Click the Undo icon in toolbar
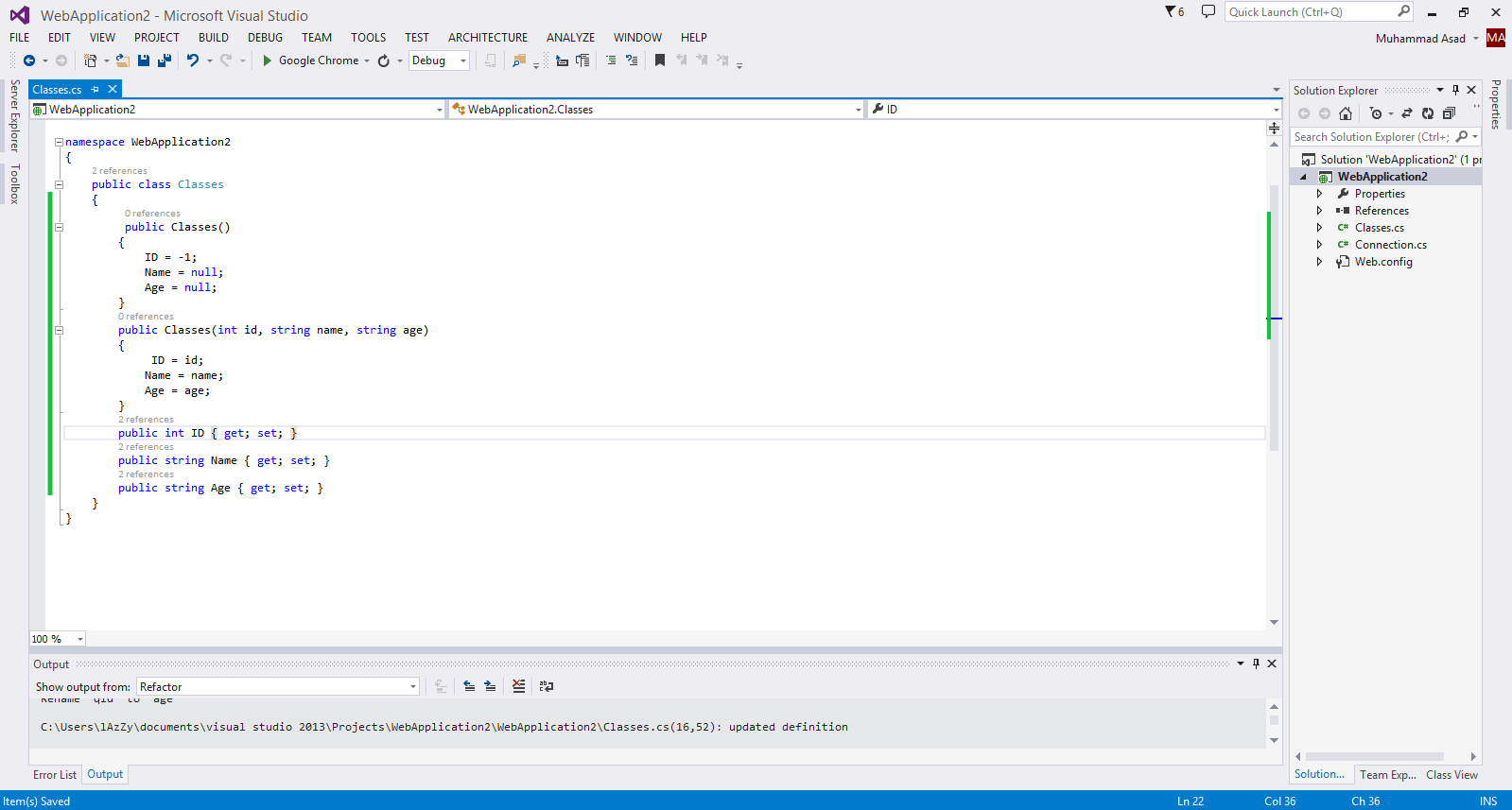The image size is (1512, 810). click(x=193, y=60)
